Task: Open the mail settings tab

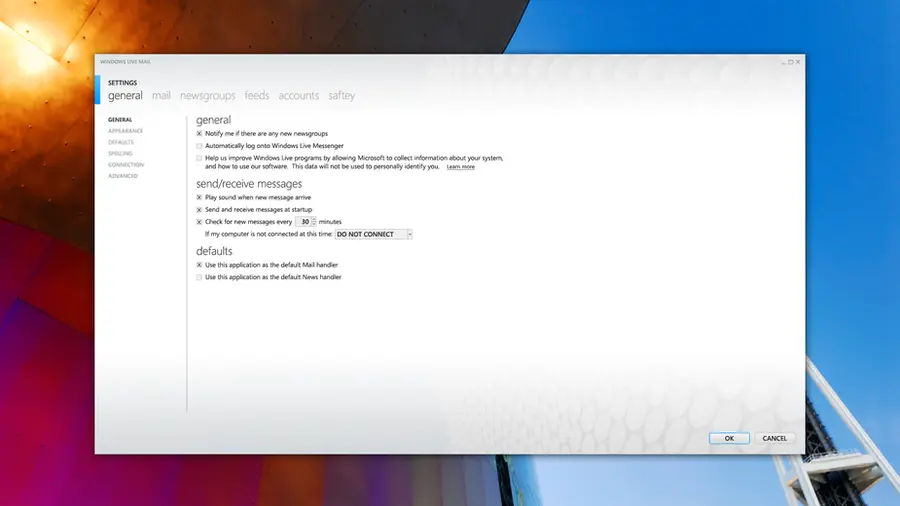Action: click(161, 95)
